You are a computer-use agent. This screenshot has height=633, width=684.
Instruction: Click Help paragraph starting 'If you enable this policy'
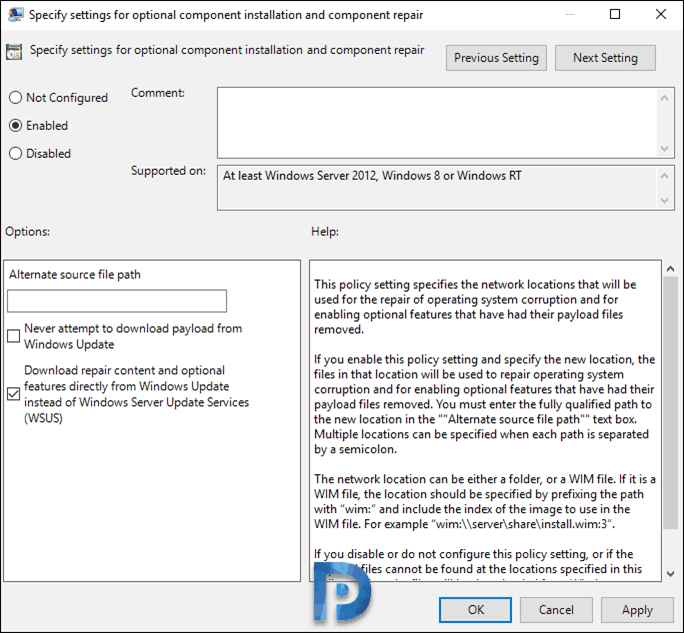click(484, 404)
